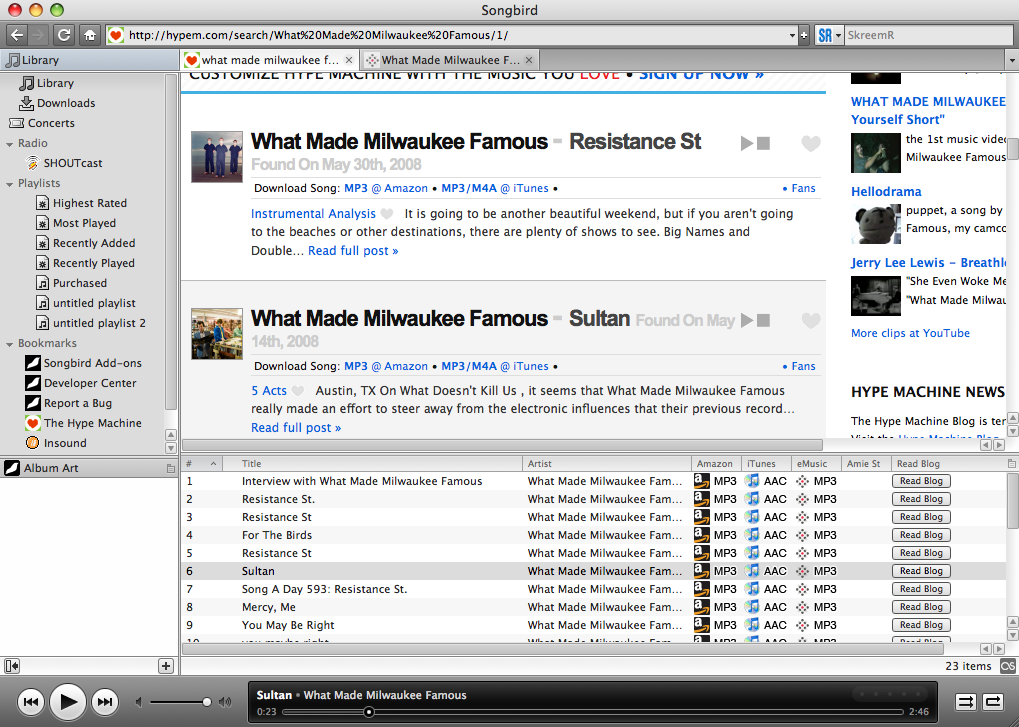Image resolution: width=1019 pixels, height=727 pixels.
Task: Stop Resistance St with its square button
Action: [x=764, y=144]
